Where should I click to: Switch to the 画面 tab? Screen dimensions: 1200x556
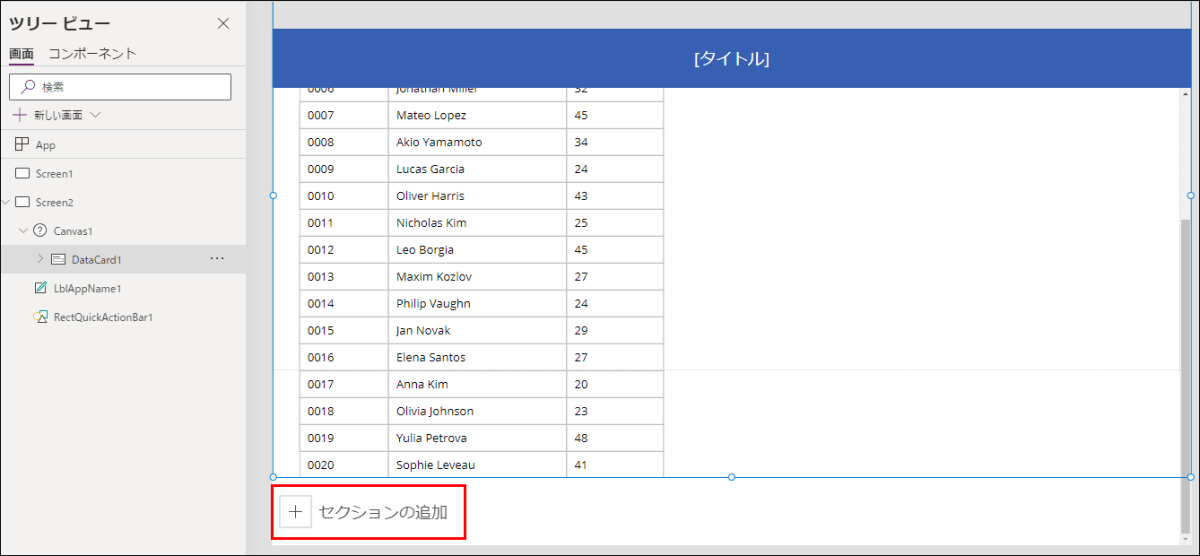[x=21, y=54]
